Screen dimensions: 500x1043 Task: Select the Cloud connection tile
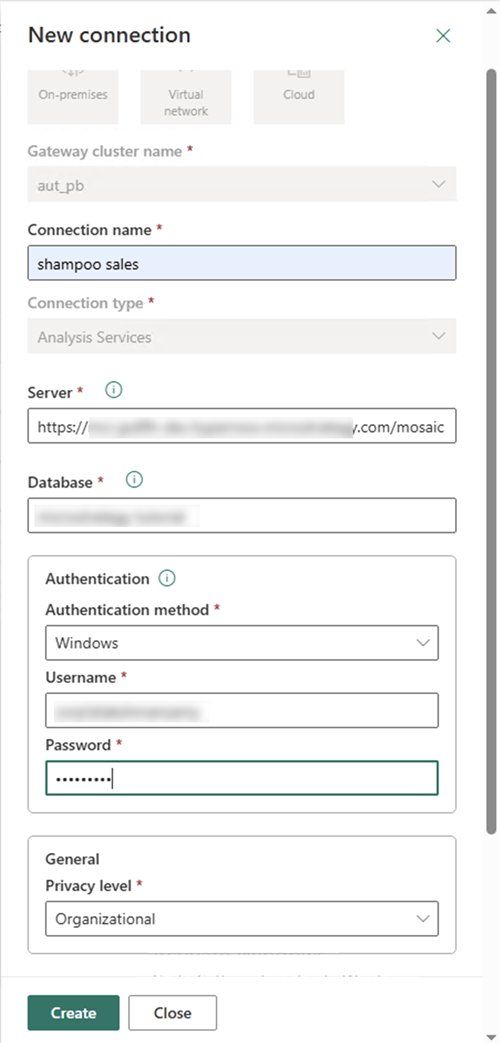299,96
